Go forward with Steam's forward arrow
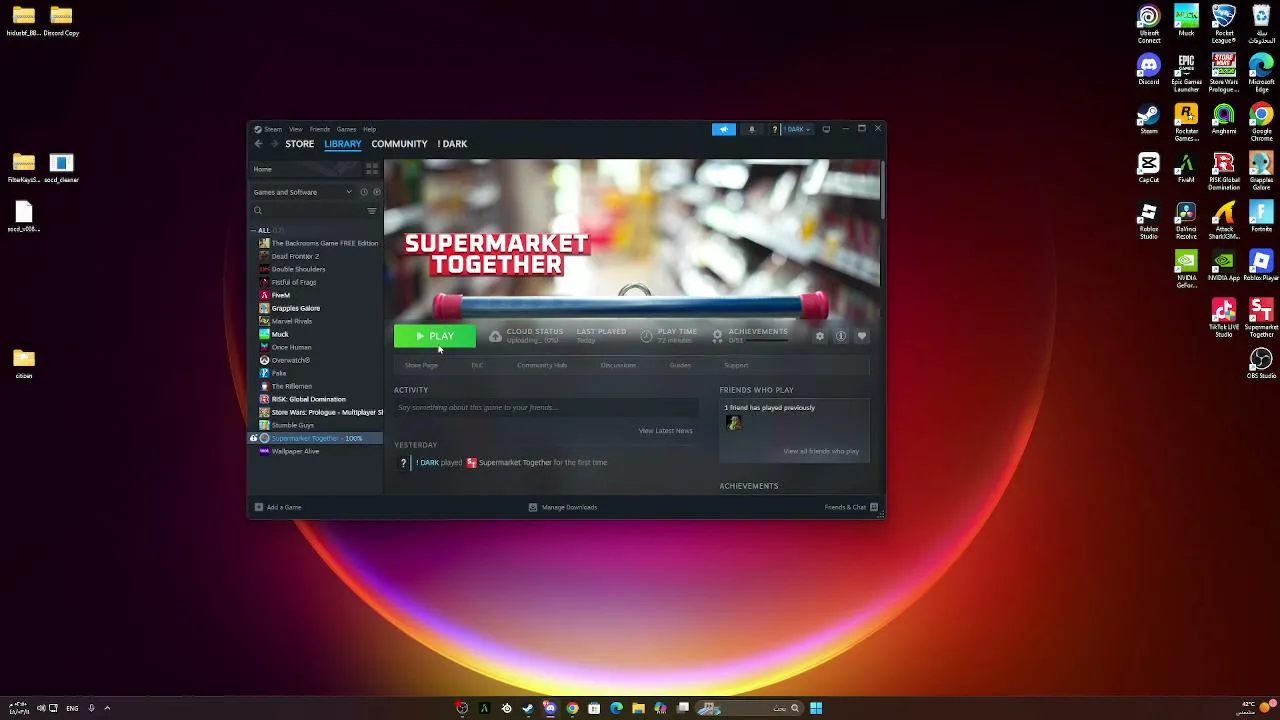 275,144
